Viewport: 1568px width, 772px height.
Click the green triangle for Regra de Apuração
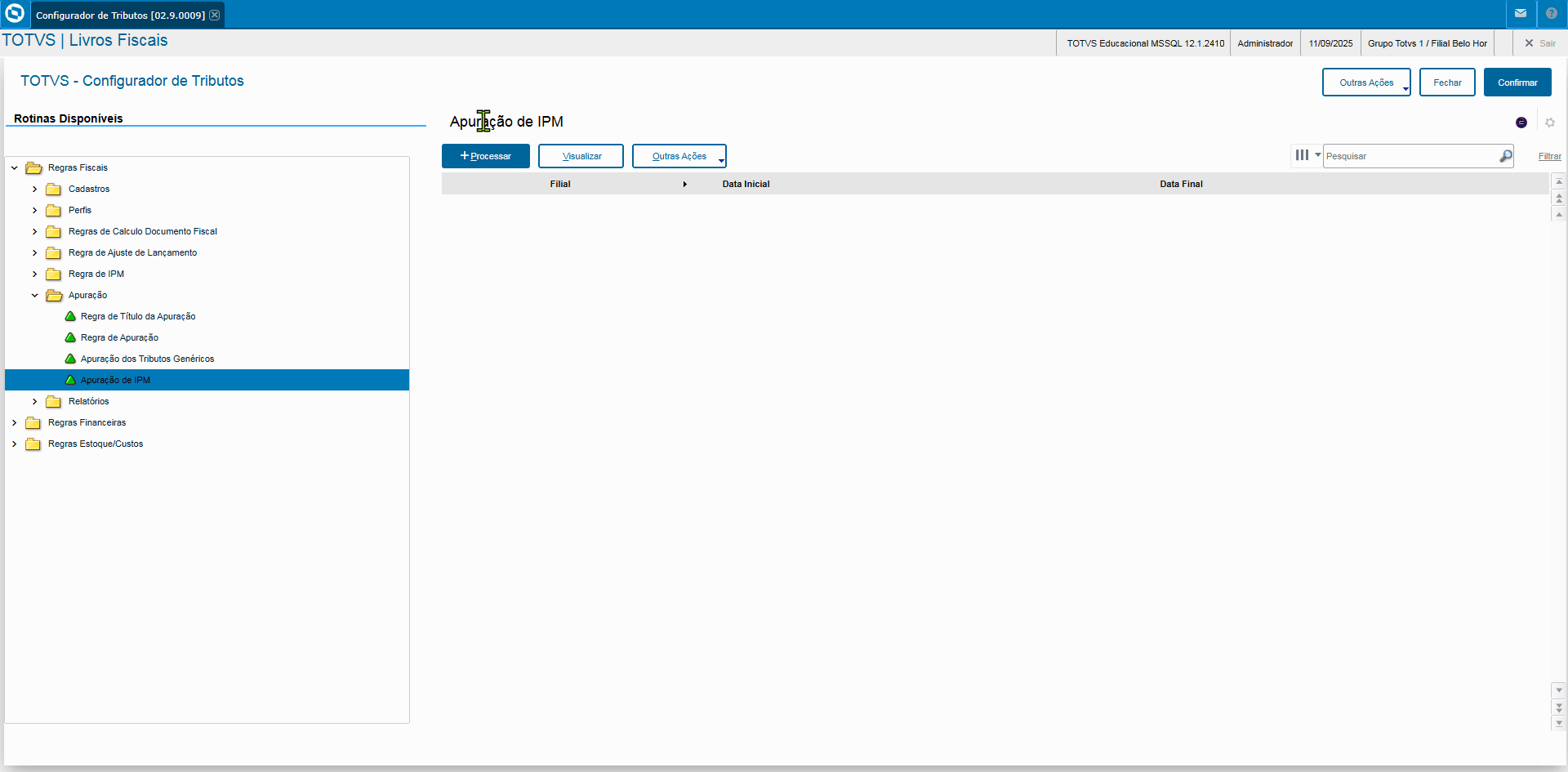click(70, 337)
